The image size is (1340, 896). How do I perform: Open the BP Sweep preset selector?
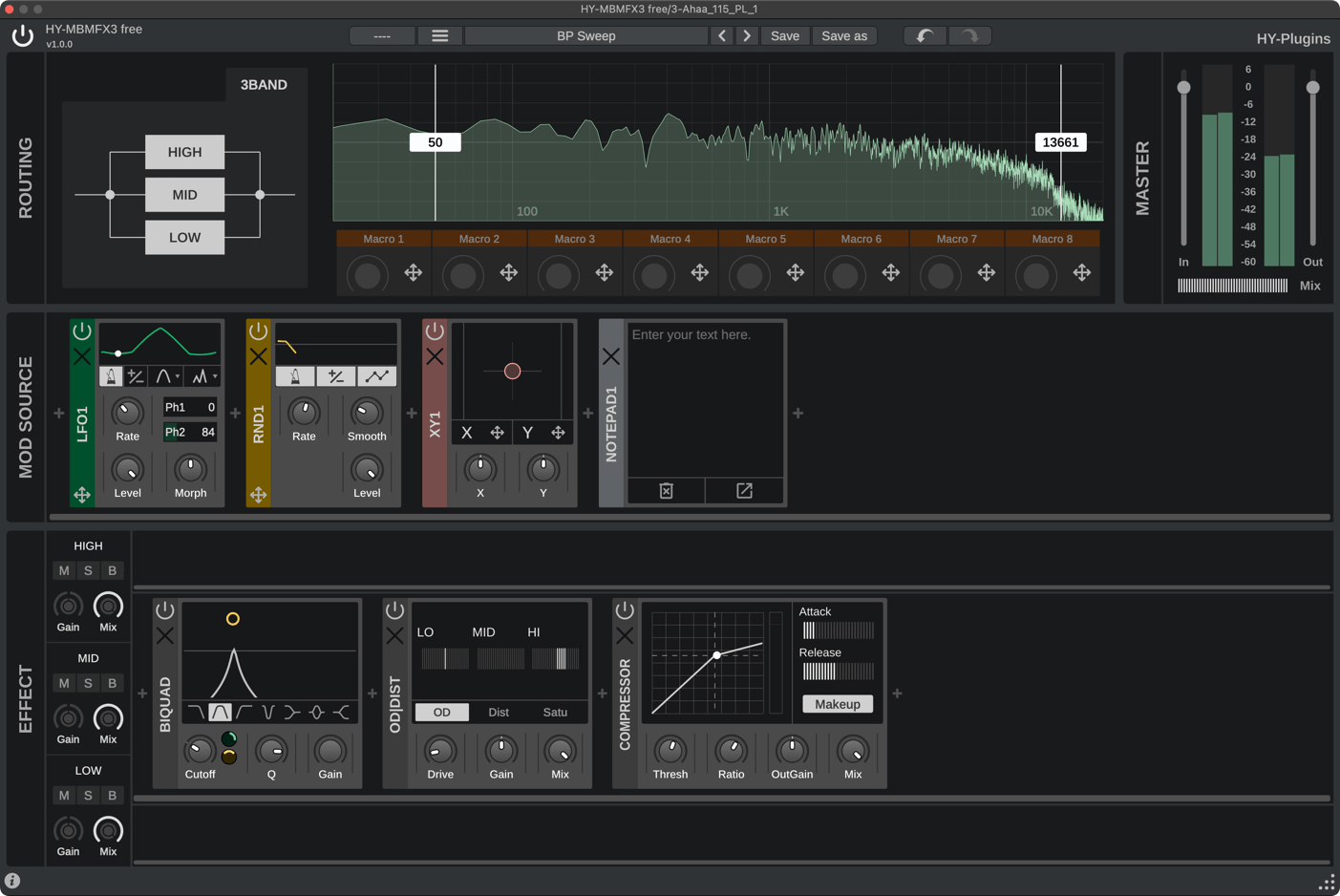point(585,36)
